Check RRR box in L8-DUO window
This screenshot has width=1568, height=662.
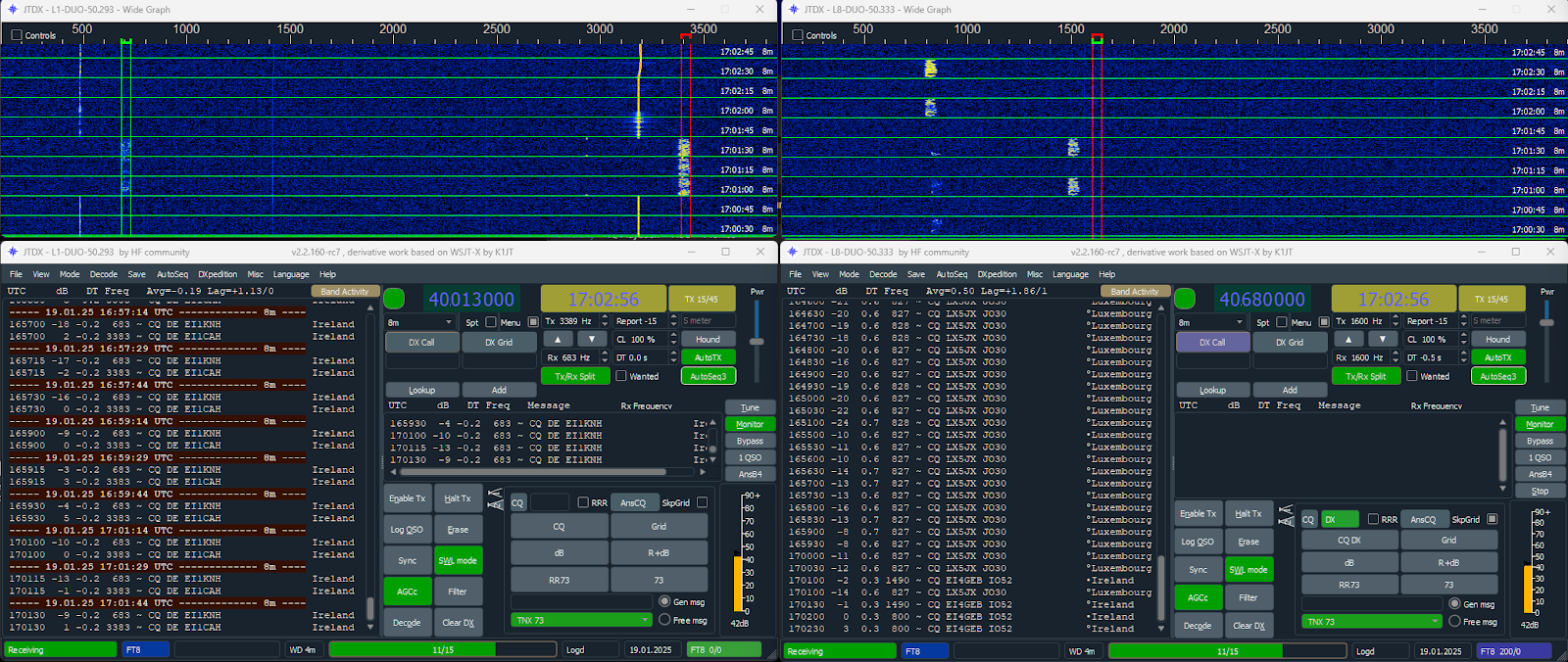(1373, 519)
